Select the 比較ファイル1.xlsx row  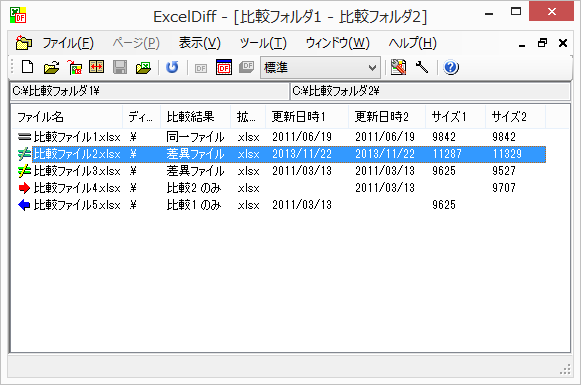pyautogui.click(x=282, y=137)
